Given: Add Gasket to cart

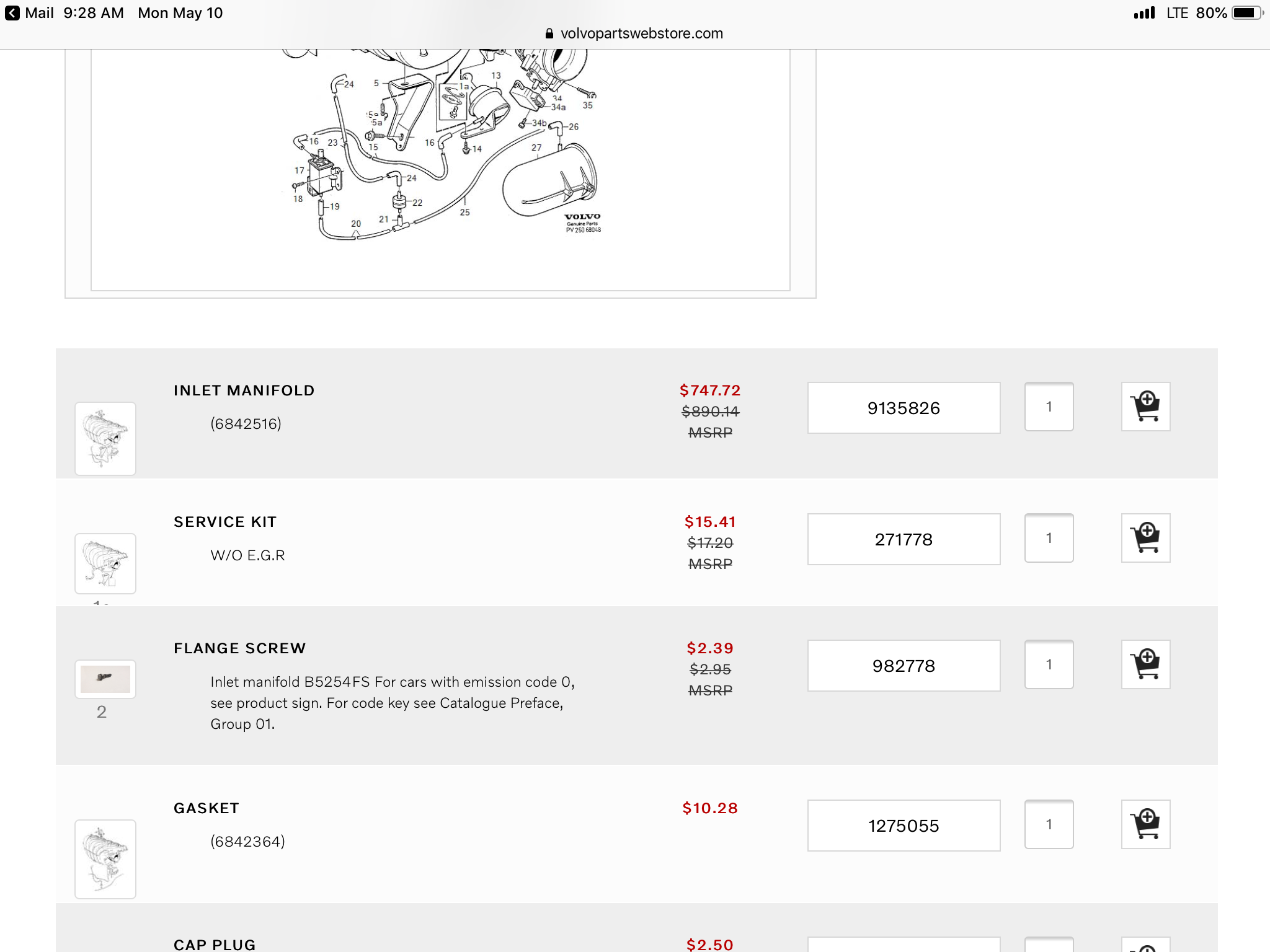Looking at the screenshot, I should point(1145,824).
